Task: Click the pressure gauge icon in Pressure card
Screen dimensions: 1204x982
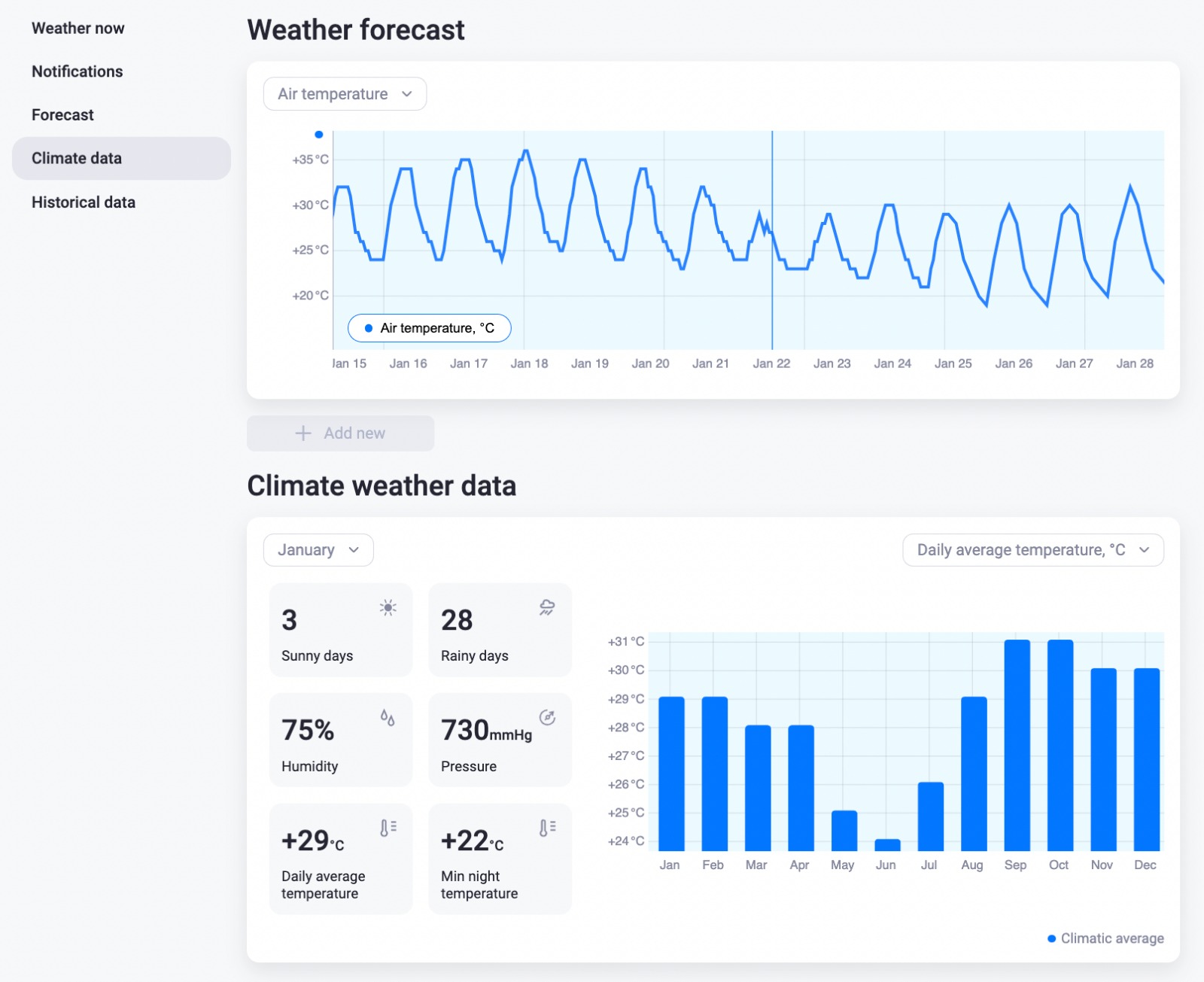Action: click(x=547, y=717)
